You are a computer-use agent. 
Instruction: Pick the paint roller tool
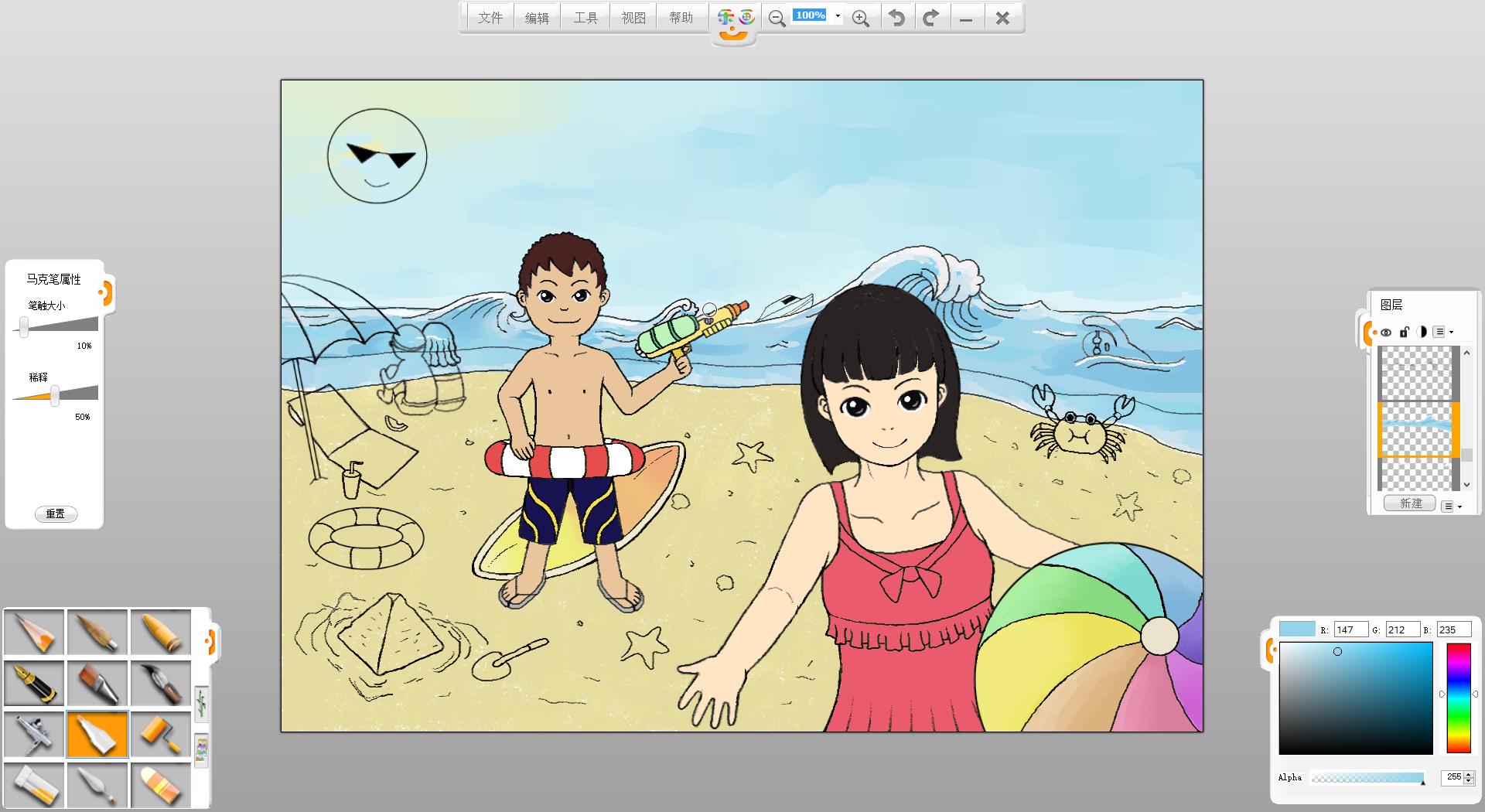161,734
